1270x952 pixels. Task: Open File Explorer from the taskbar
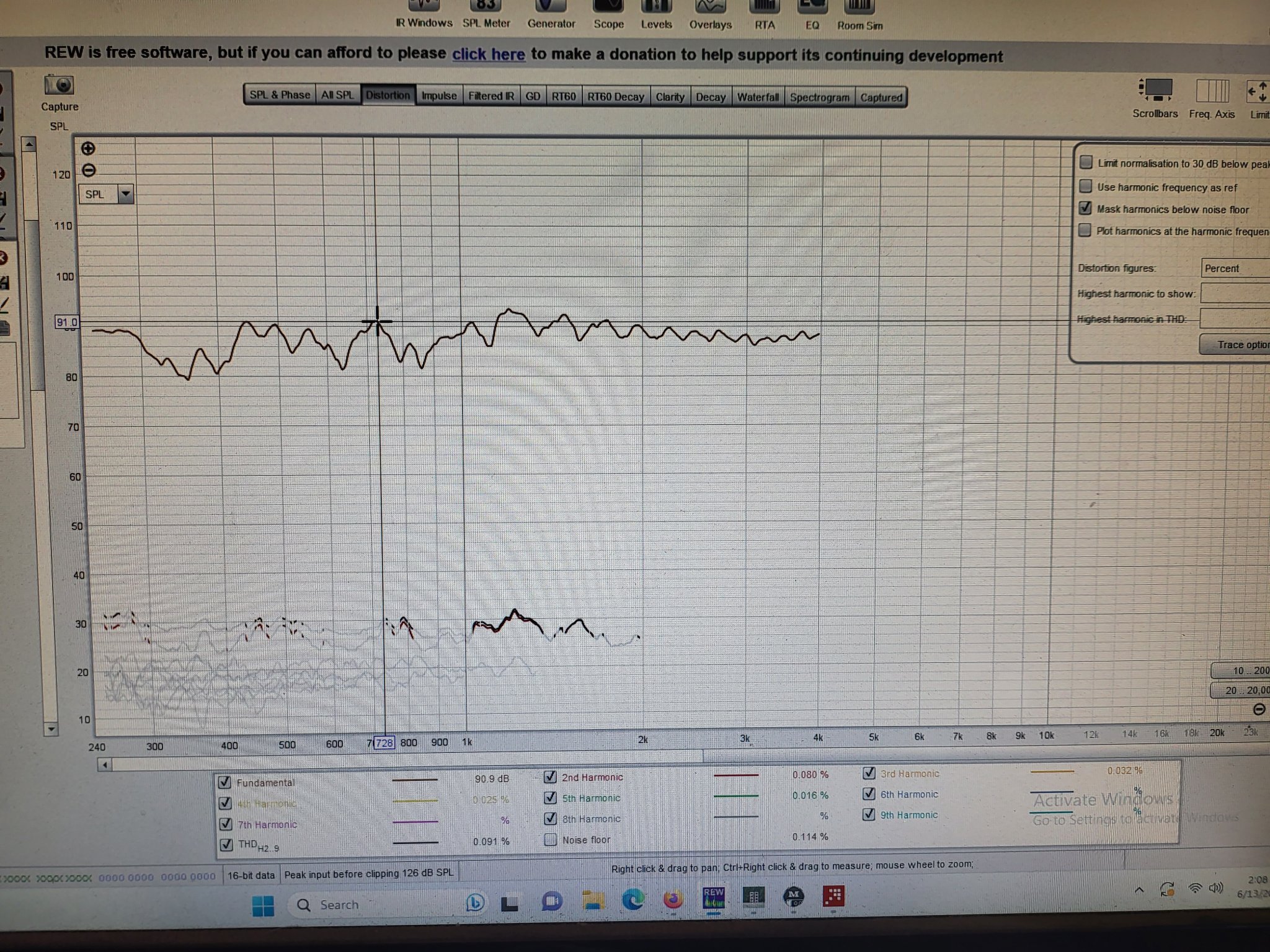point(593,901)
